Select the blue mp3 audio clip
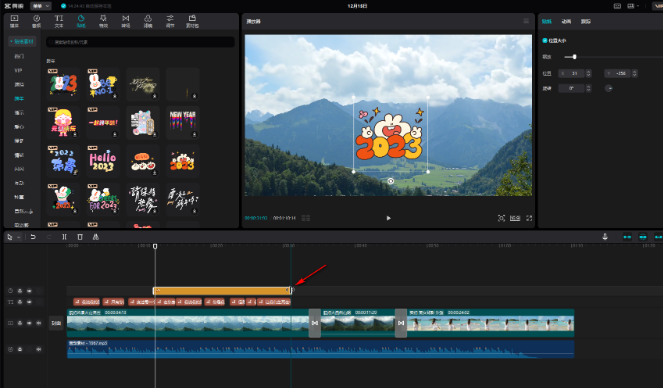Screen dimensions: 663x388 coord(321,349)
